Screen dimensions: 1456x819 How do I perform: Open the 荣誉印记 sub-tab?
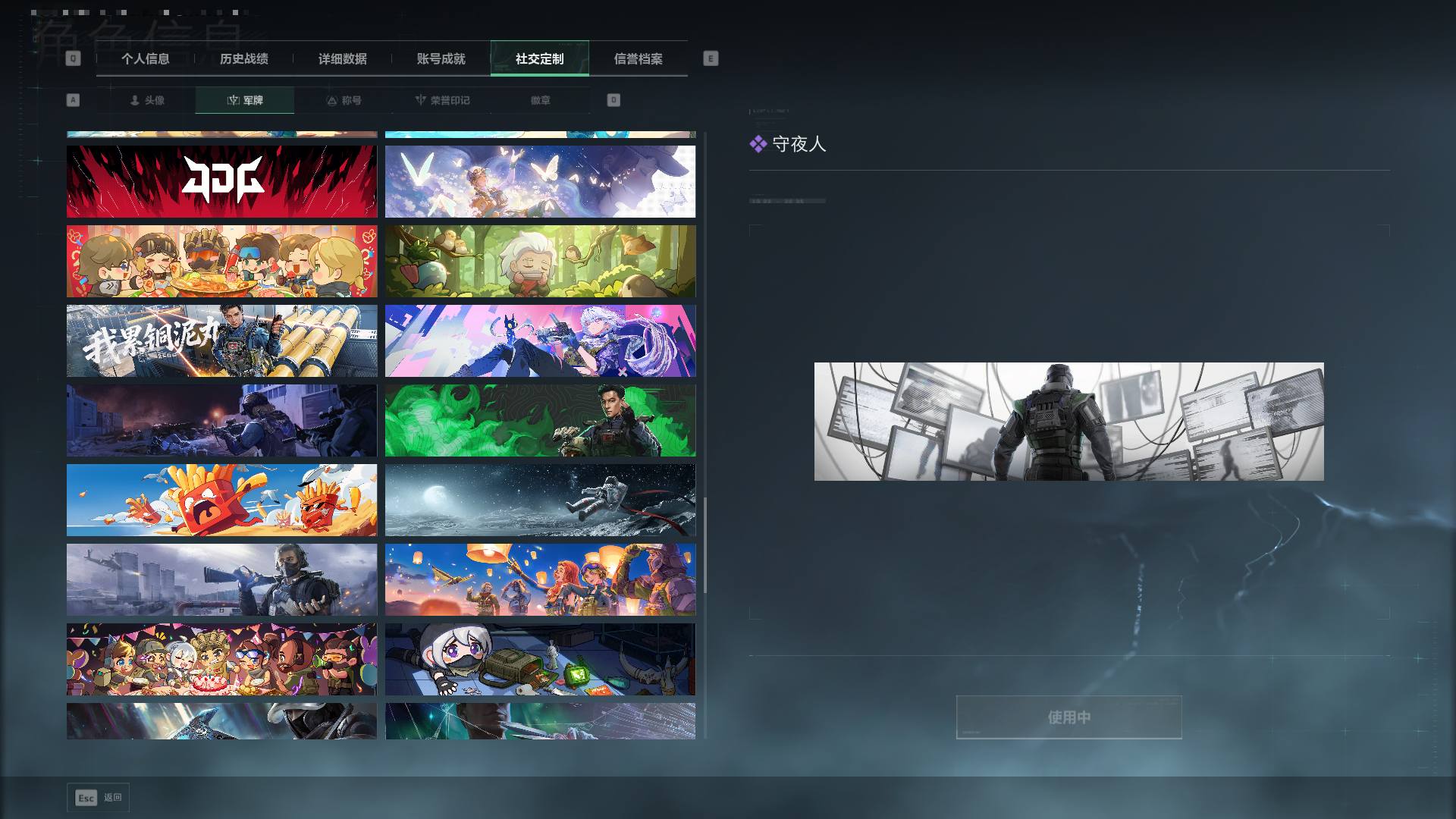[x=442, y=100]
